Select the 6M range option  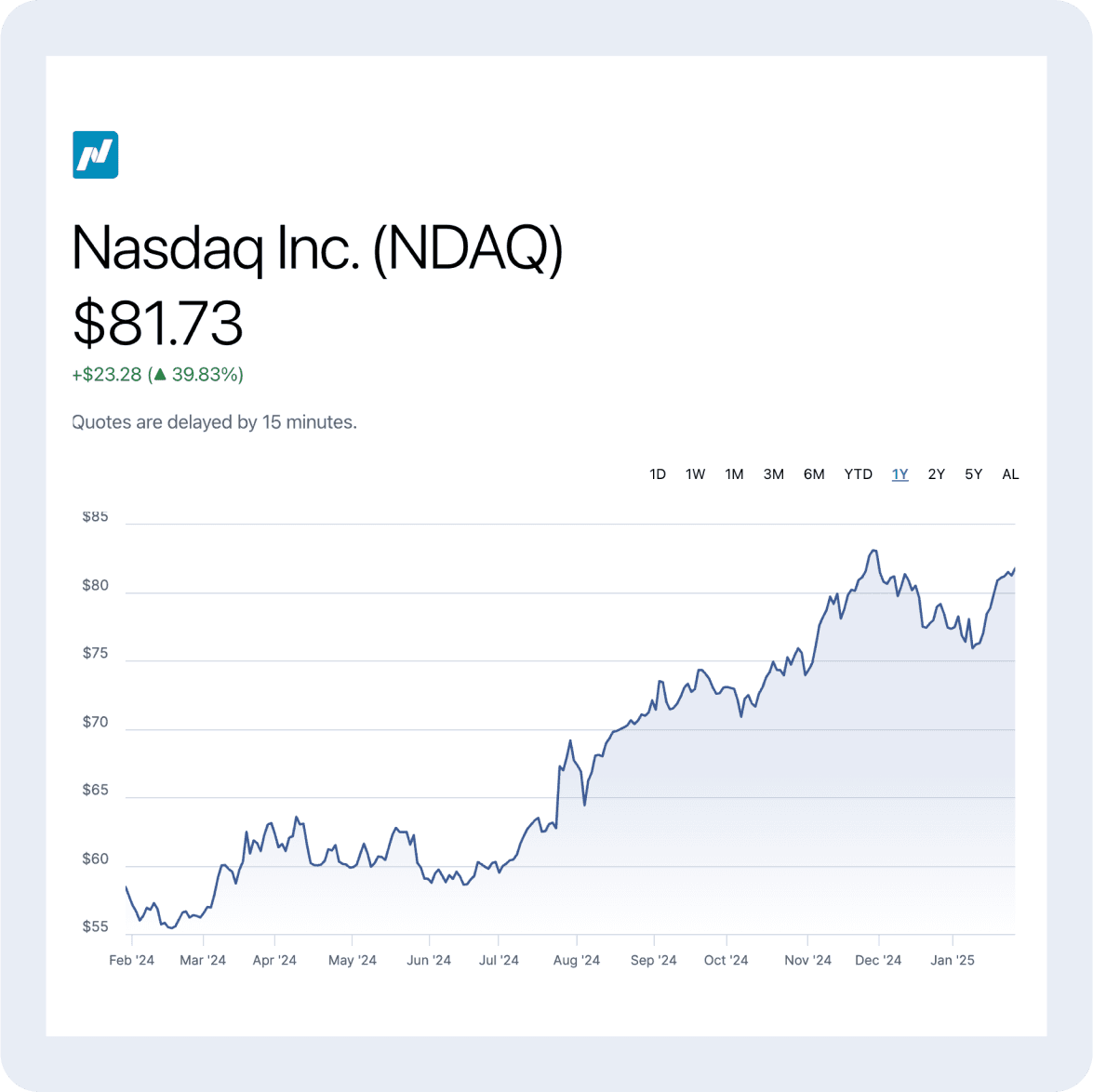[814, 474]
